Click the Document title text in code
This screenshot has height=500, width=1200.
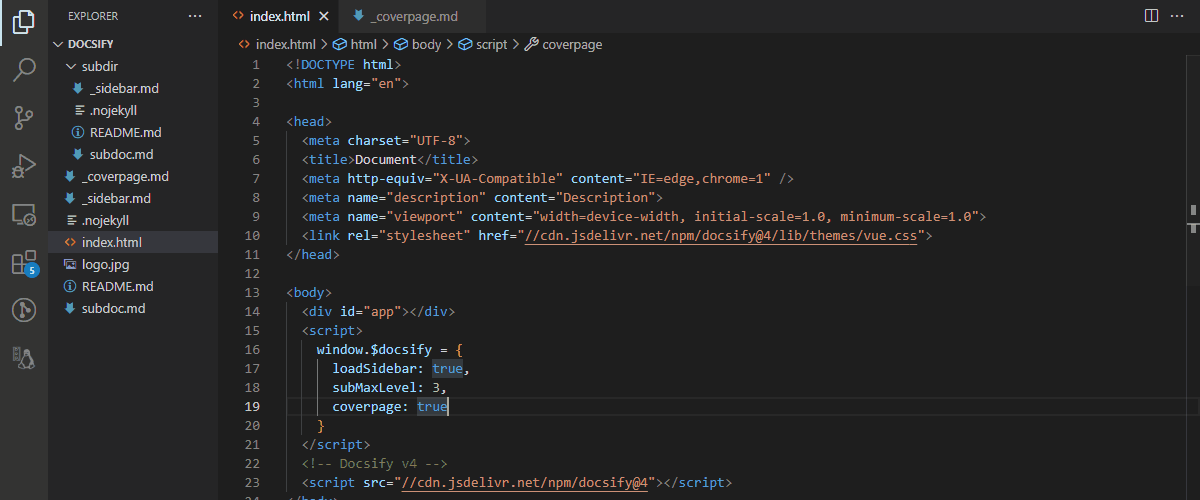coord(386,159)
